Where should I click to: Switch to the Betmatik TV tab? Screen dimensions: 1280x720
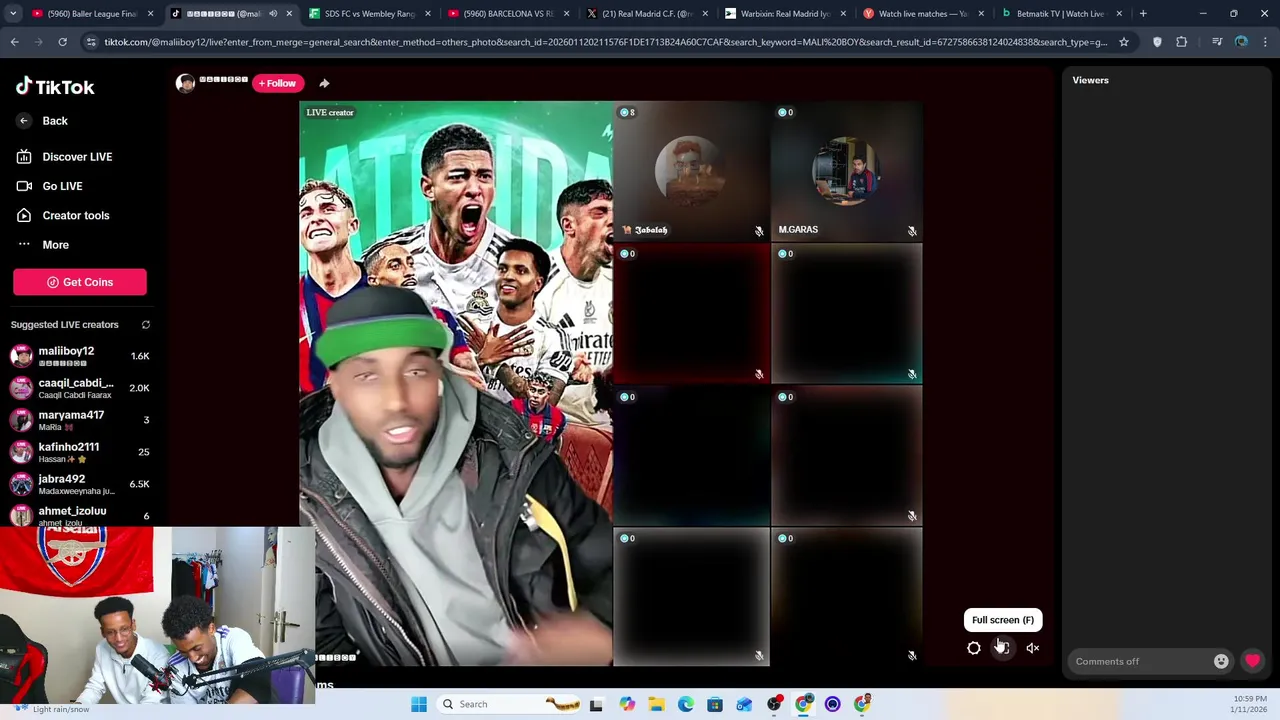1060,14
